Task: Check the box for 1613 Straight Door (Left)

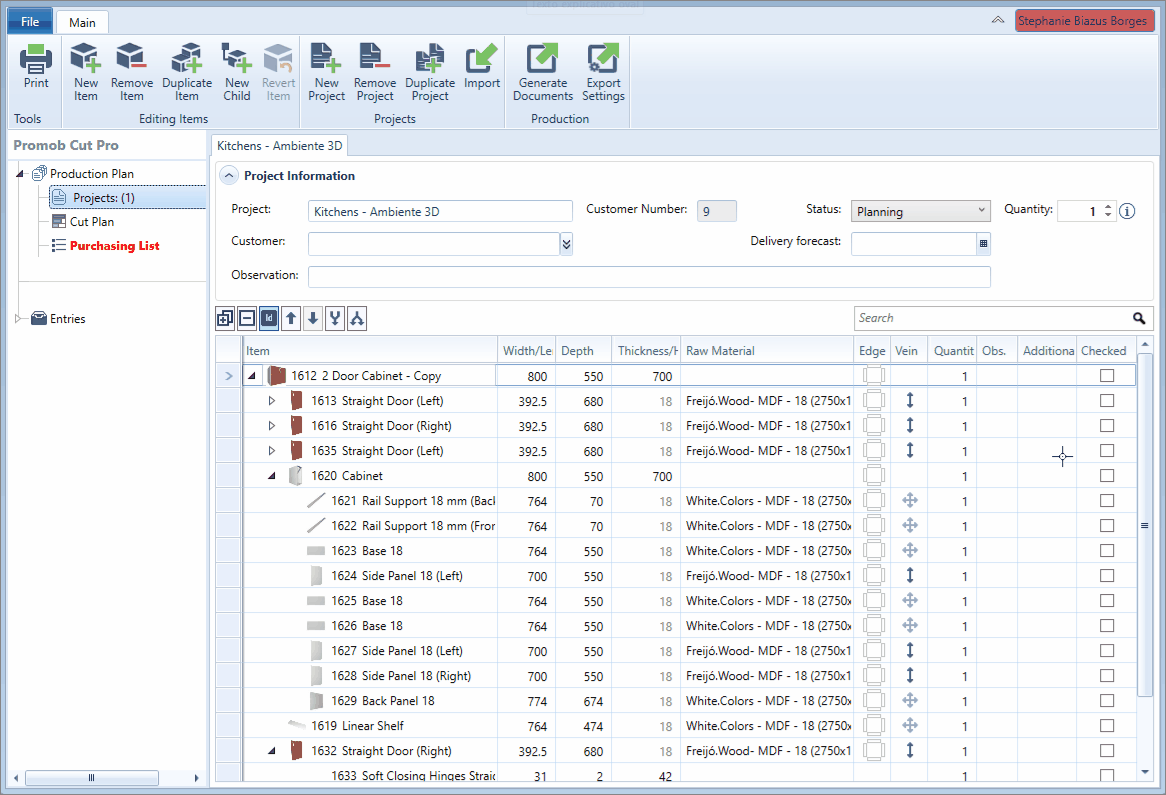Action: click(x=1107, y=401)
